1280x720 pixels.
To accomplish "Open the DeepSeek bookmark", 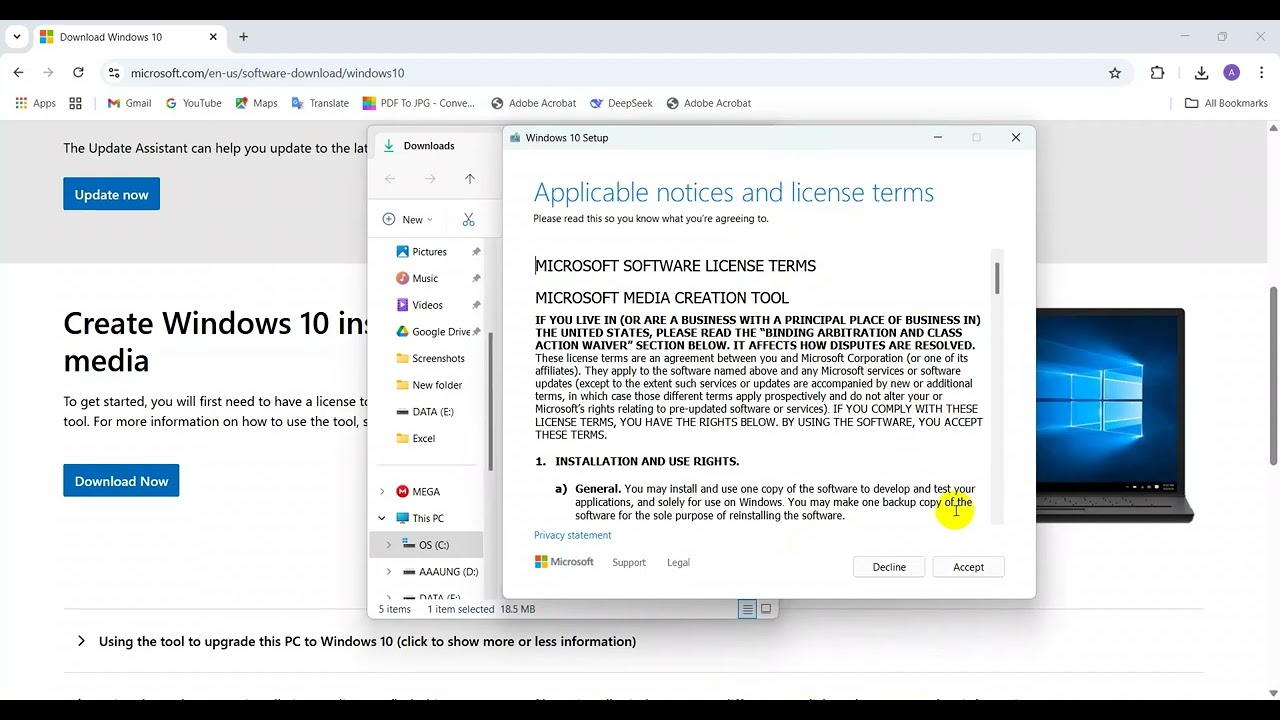I will tap(621, 103).
